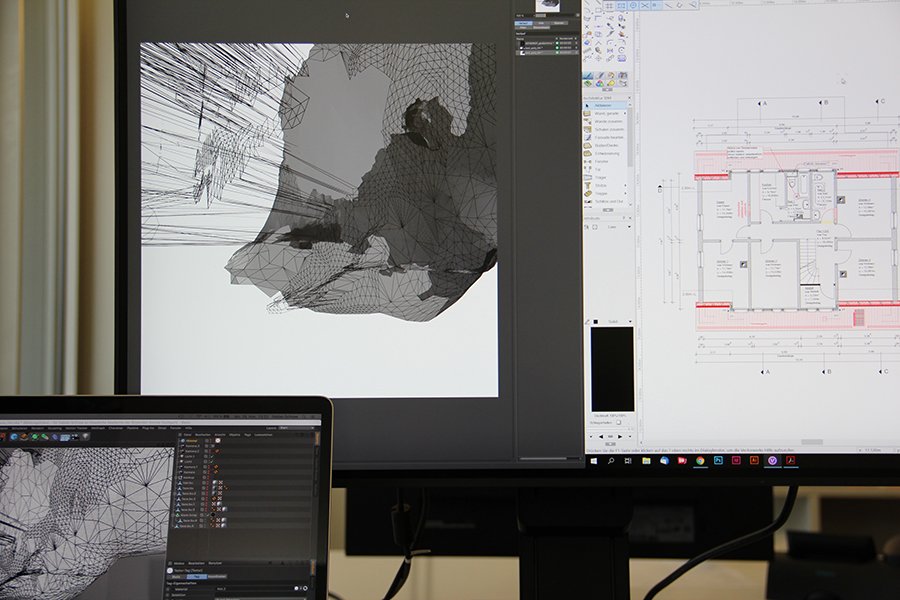Open File Explorer from the taskbar
Image resolution: width=900 pixels, height=600 pixels.
pyautogui.click(x=645, y=461)
